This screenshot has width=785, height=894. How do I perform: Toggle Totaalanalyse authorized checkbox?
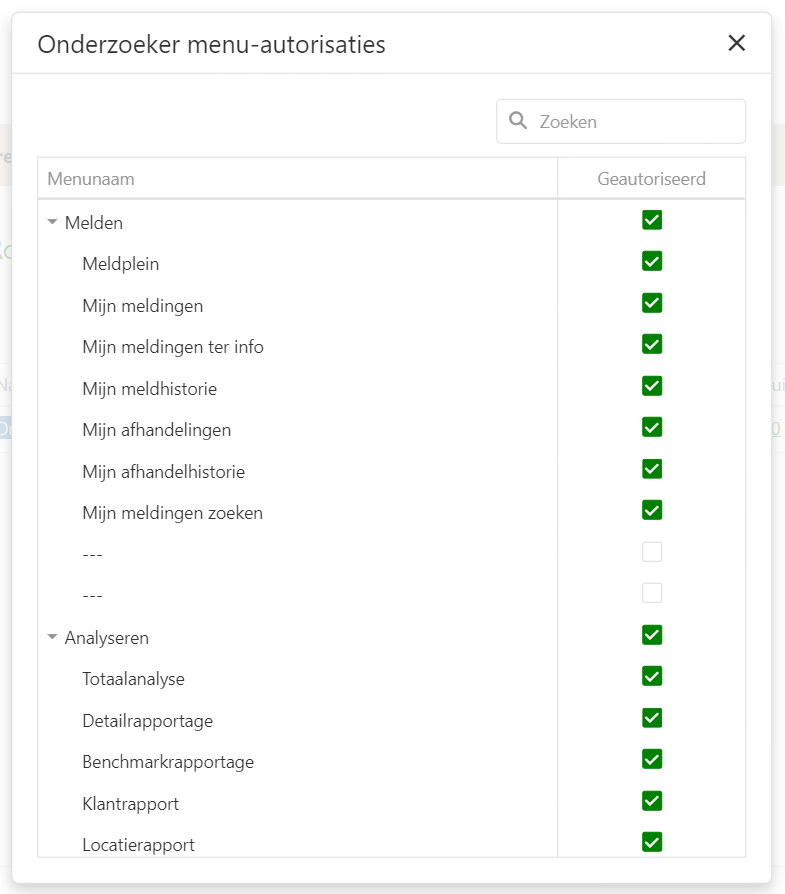tap(652, 677)
